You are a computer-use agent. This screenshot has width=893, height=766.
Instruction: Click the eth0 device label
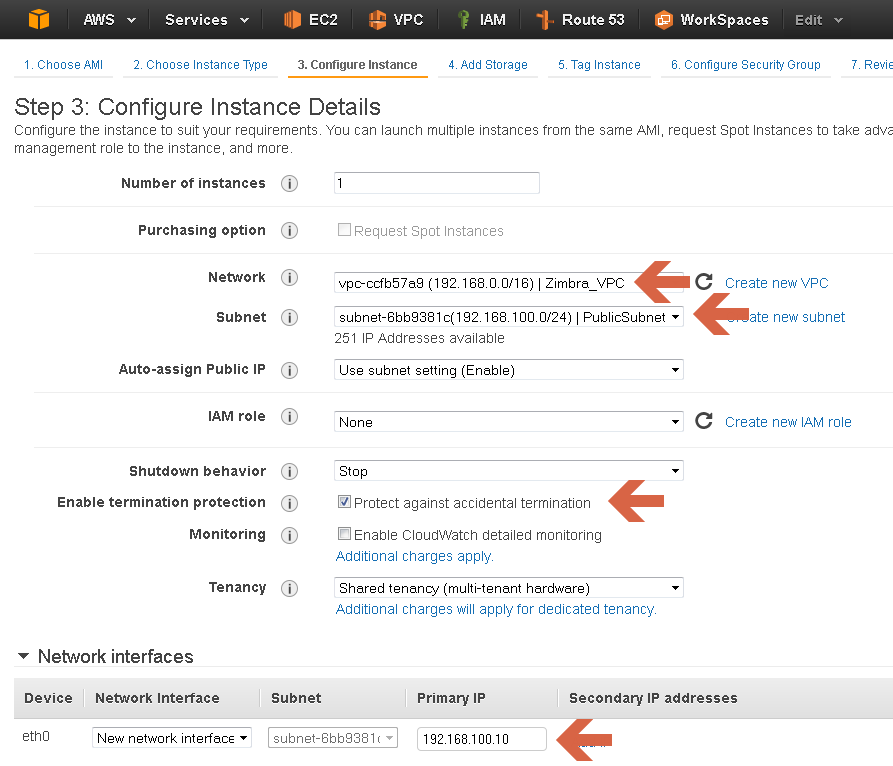click(36, 736)
